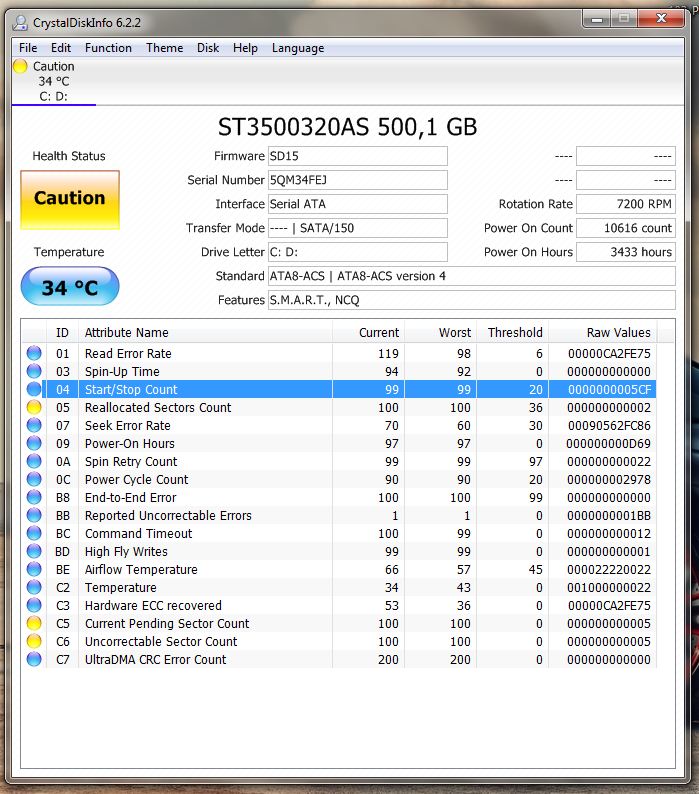Click blue status icon for Airflow Temperature
The image size is (699, 794).
34,569
